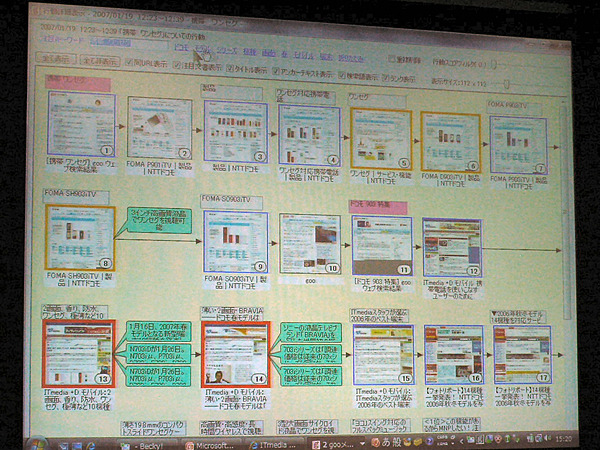This screenshot has height=450, width=600.
Task: Open thumbnail 14 BRAVIA article
Action: (x=236, y=354)
